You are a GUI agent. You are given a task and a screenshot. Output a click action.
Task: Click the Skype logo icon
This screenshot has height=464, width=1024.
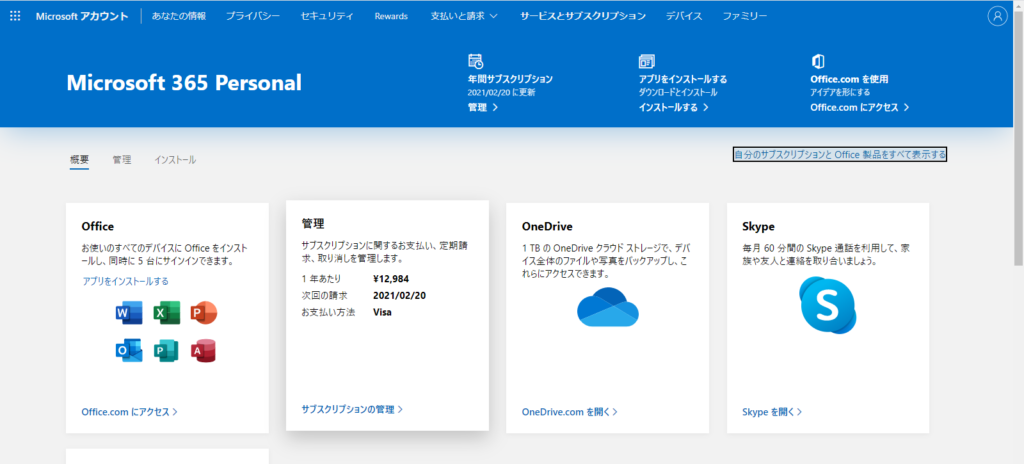coord(828,305)
